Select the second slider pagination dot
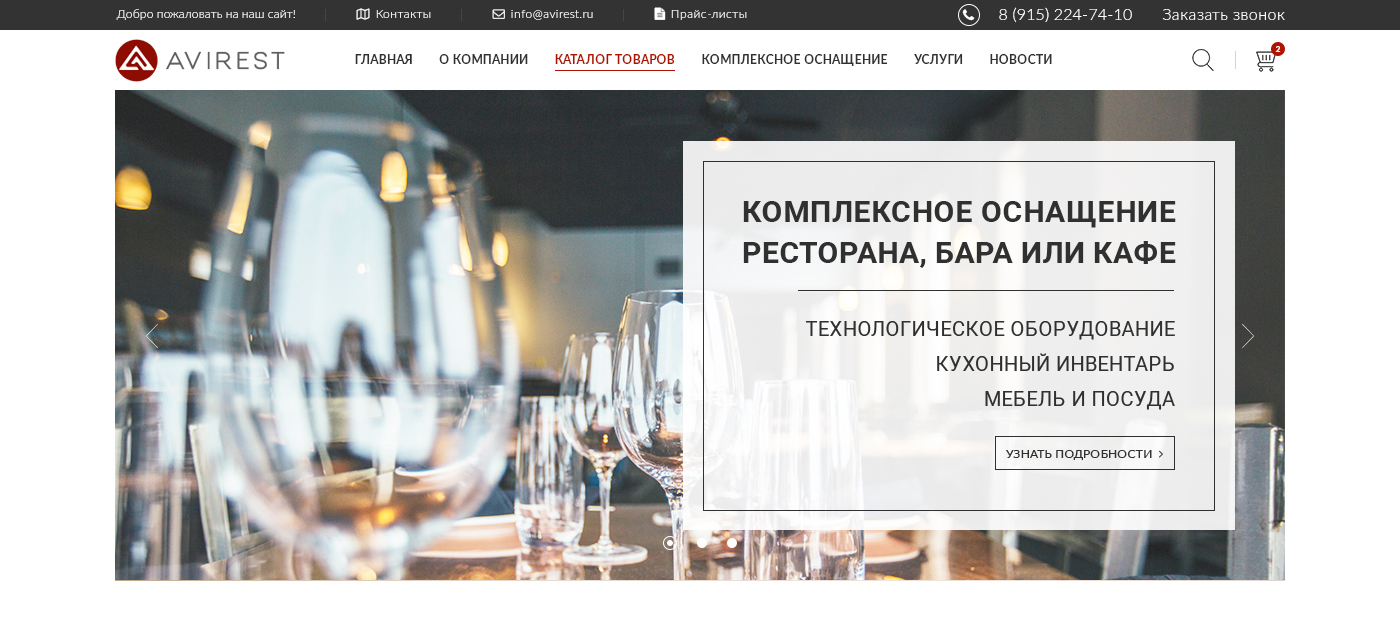The height and width of the screenshot is (627, 1400). point(701,543)
